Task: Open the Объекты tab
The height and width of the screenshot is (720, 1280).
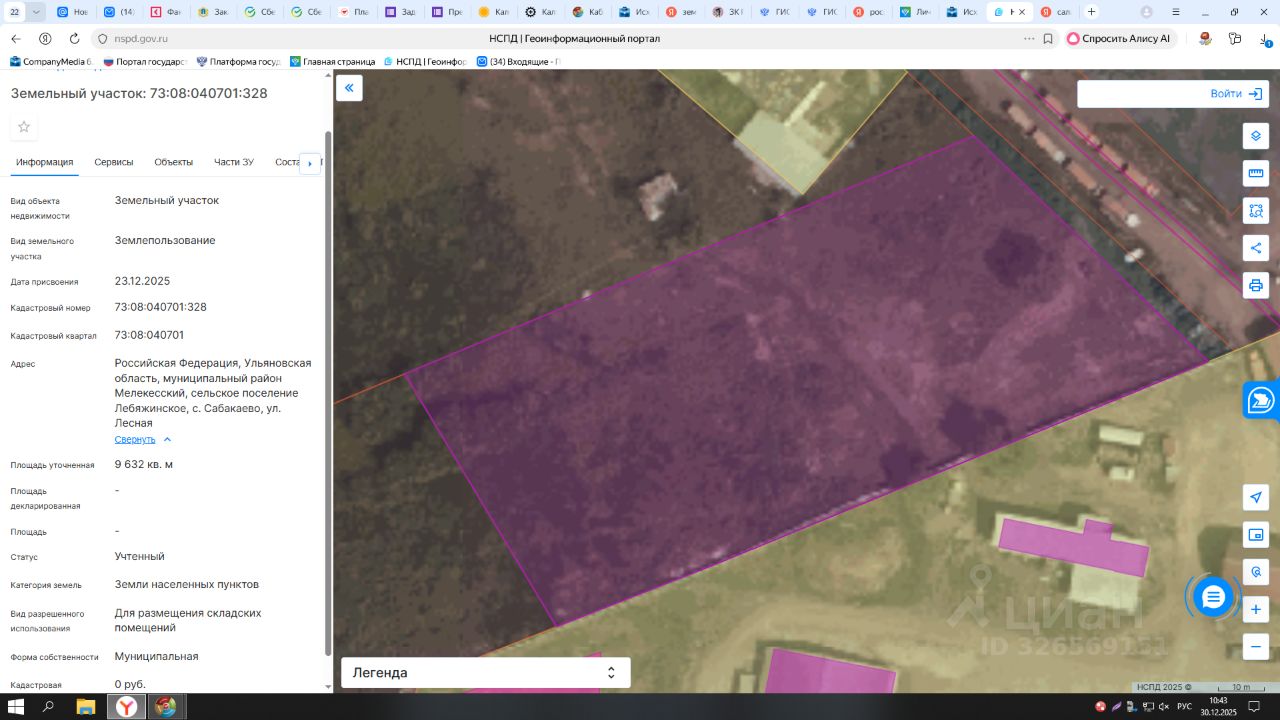Action: pos(174,162)
